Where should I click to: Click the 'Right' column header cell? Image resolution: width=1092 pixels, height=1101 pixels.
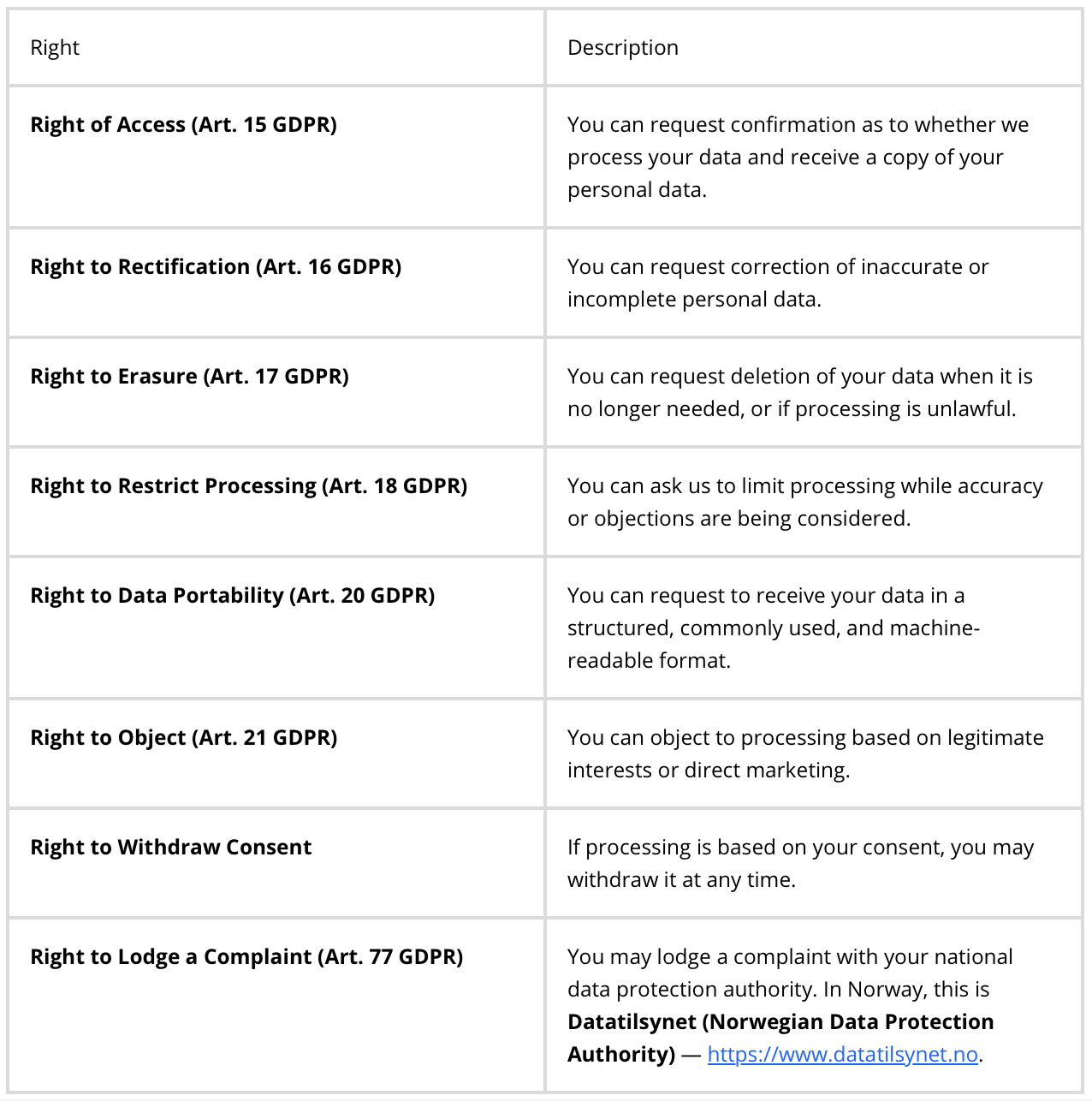pos(276,48)
